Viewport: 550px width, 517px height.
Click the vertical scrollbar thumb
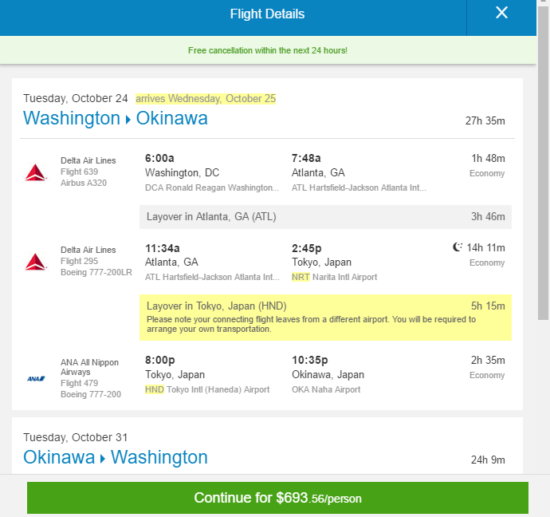(x=543, y=163)
